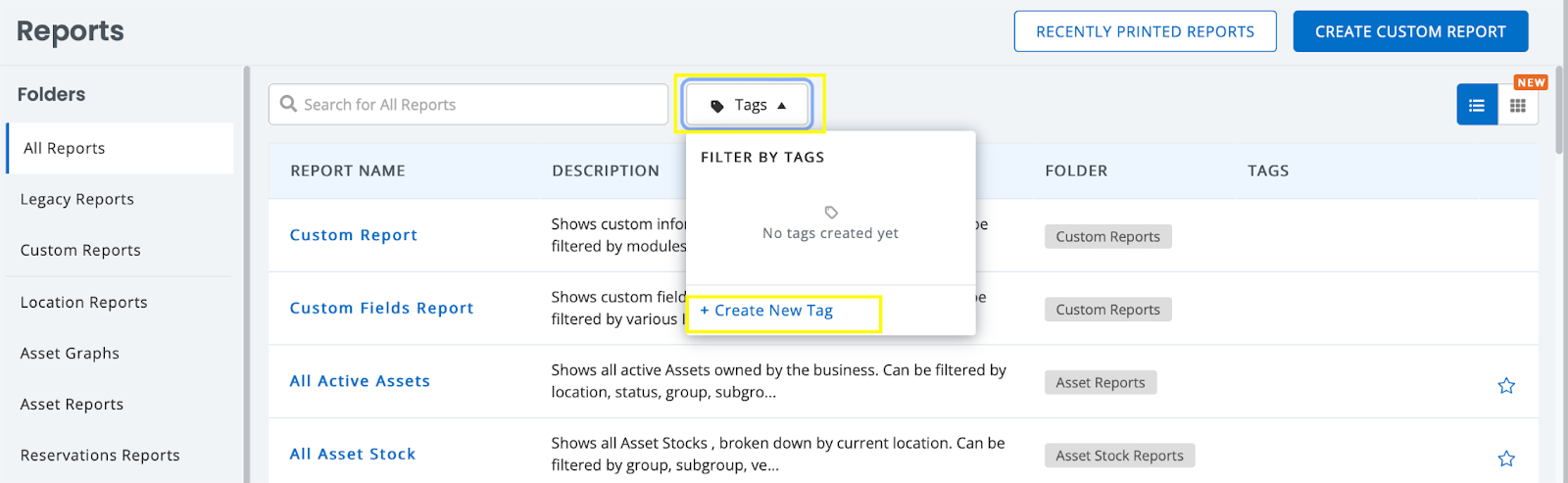
Task: Open the All Active Assets report
Action: [x=360, y=381]
